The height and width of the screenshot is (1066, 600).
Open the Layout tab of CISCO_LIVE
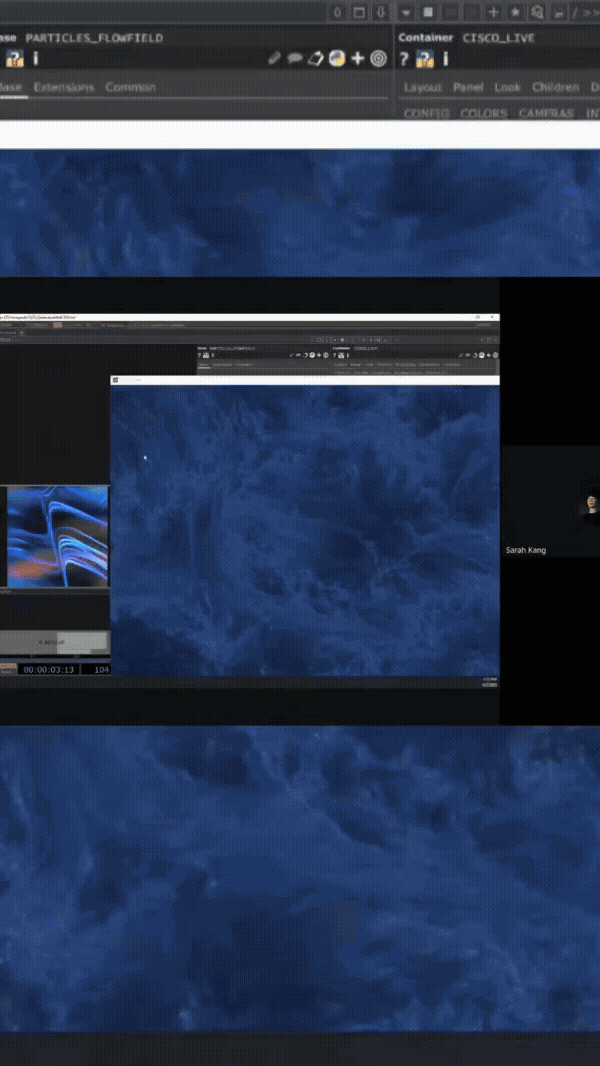[x=423, y=88]
